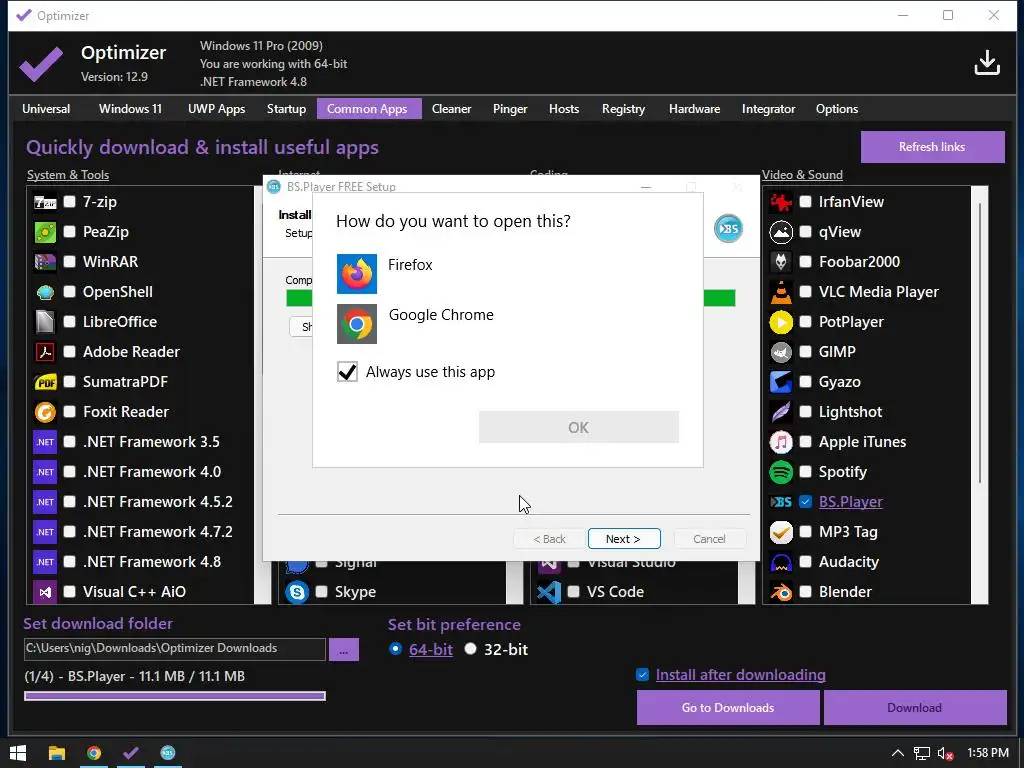The height and width of the screenshot is (768, 1024).
Task: Click the Foobar2000 app icon
Action: point(781,262)
